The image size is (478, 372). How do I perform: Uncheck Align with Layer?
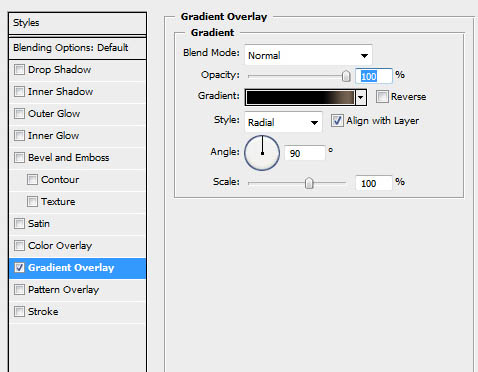337,121
